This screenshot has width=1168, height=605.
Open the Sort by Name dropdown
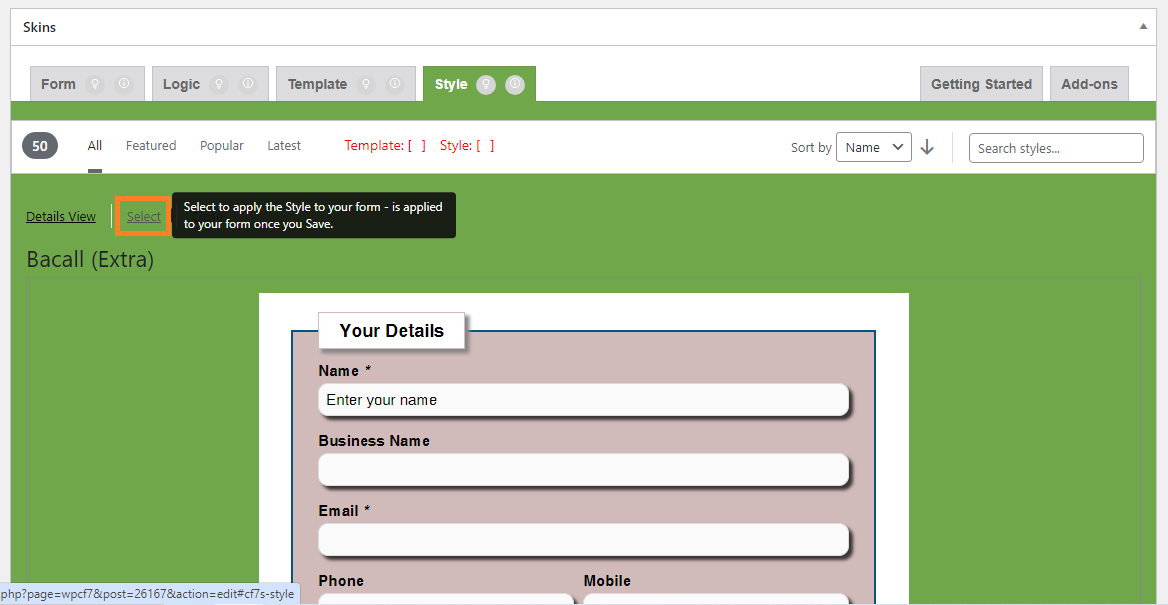click(873, 148)
